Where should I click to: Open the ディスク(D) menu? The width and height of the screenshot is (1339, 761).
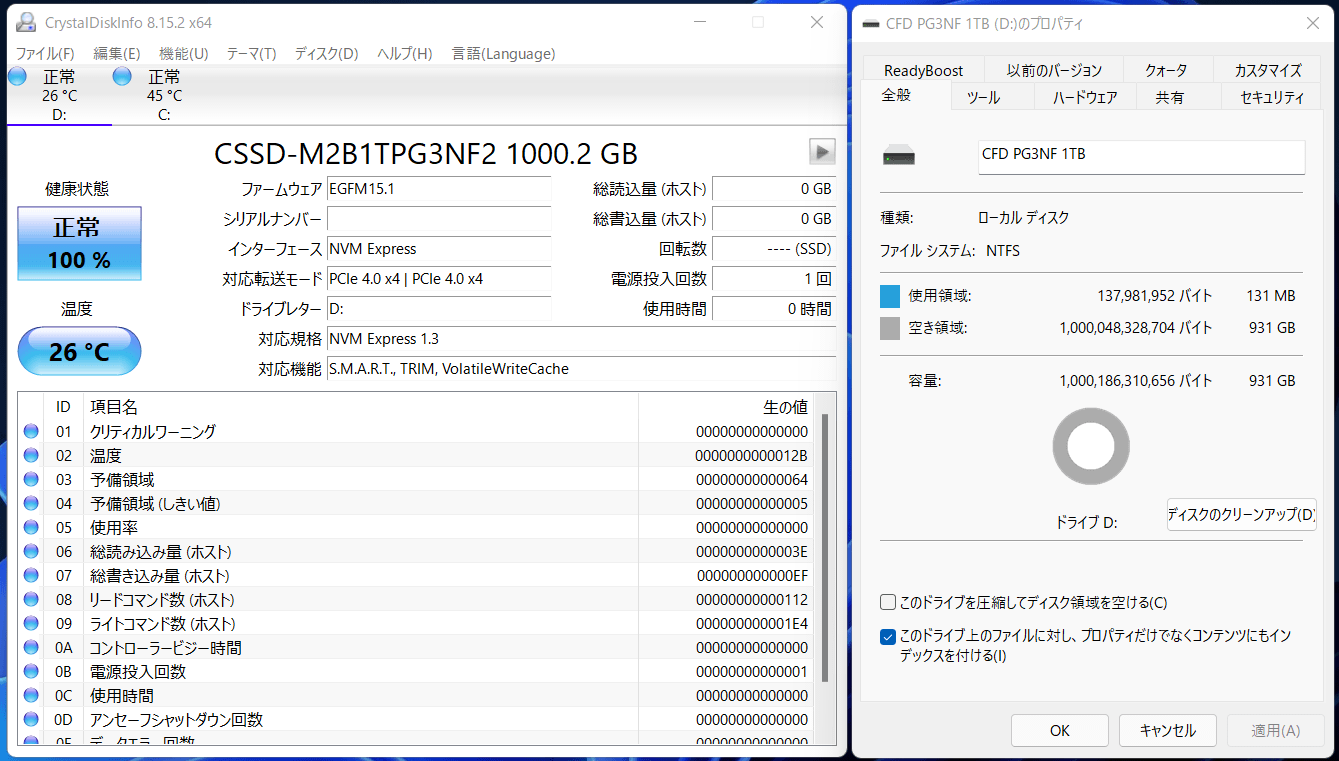coord(326,54)
